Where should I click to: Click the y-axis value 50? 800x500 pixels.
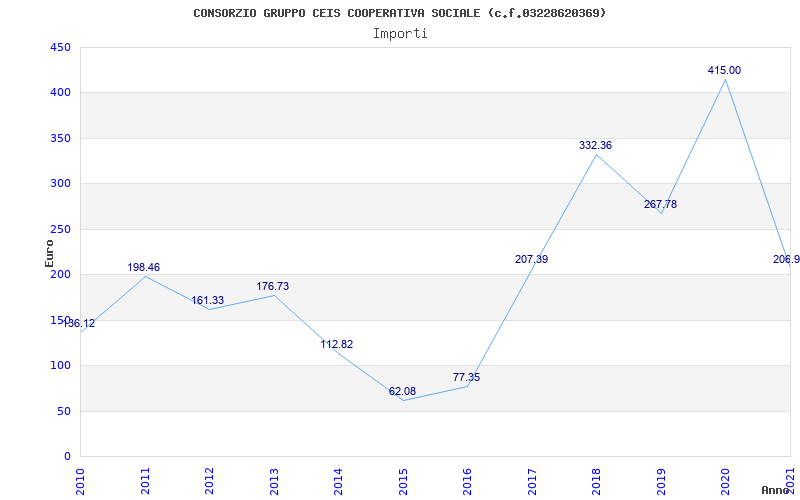click(64, 411)
